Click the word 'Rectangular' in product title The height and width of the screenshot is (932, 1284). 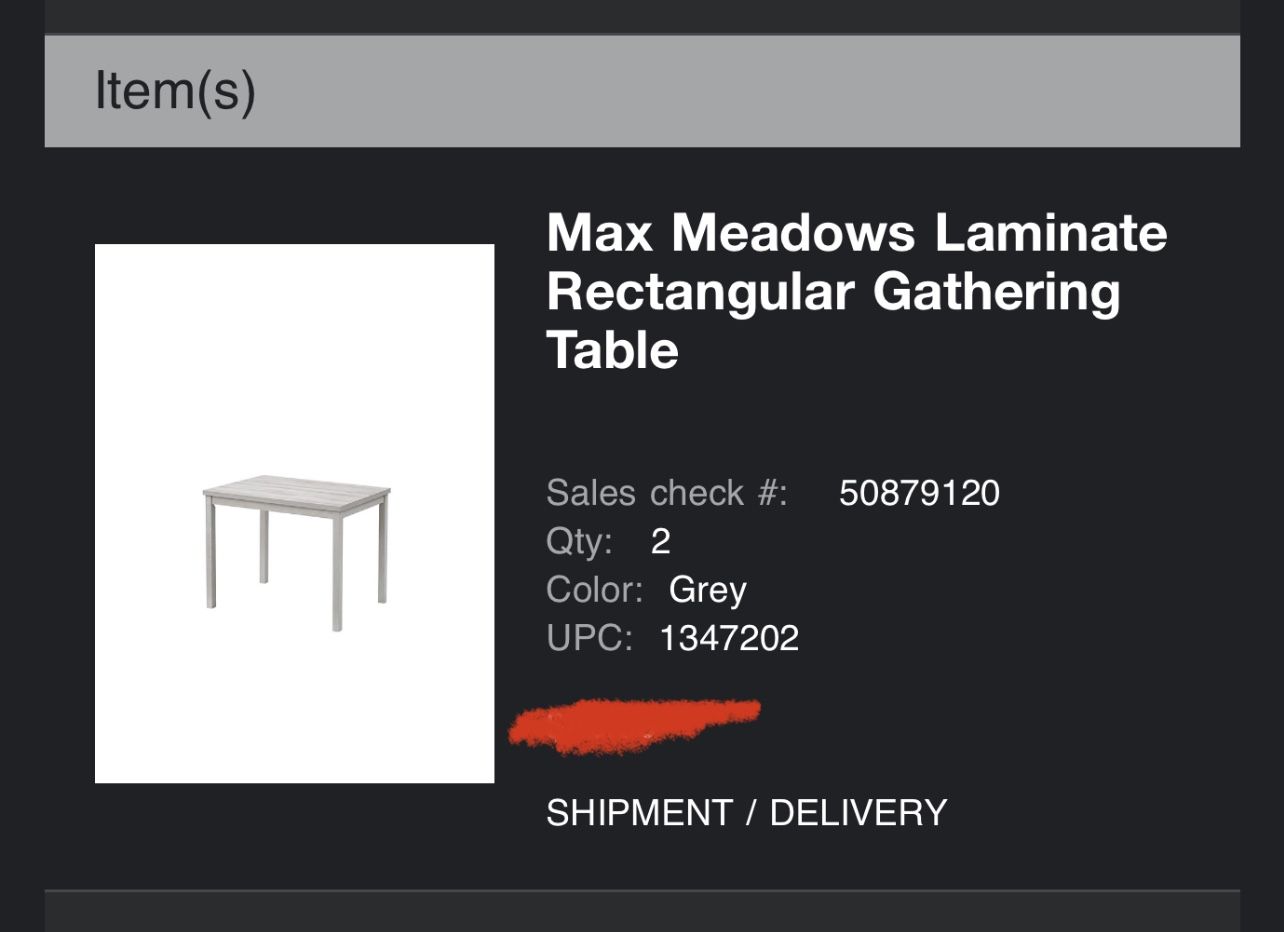tap(700, 292)
